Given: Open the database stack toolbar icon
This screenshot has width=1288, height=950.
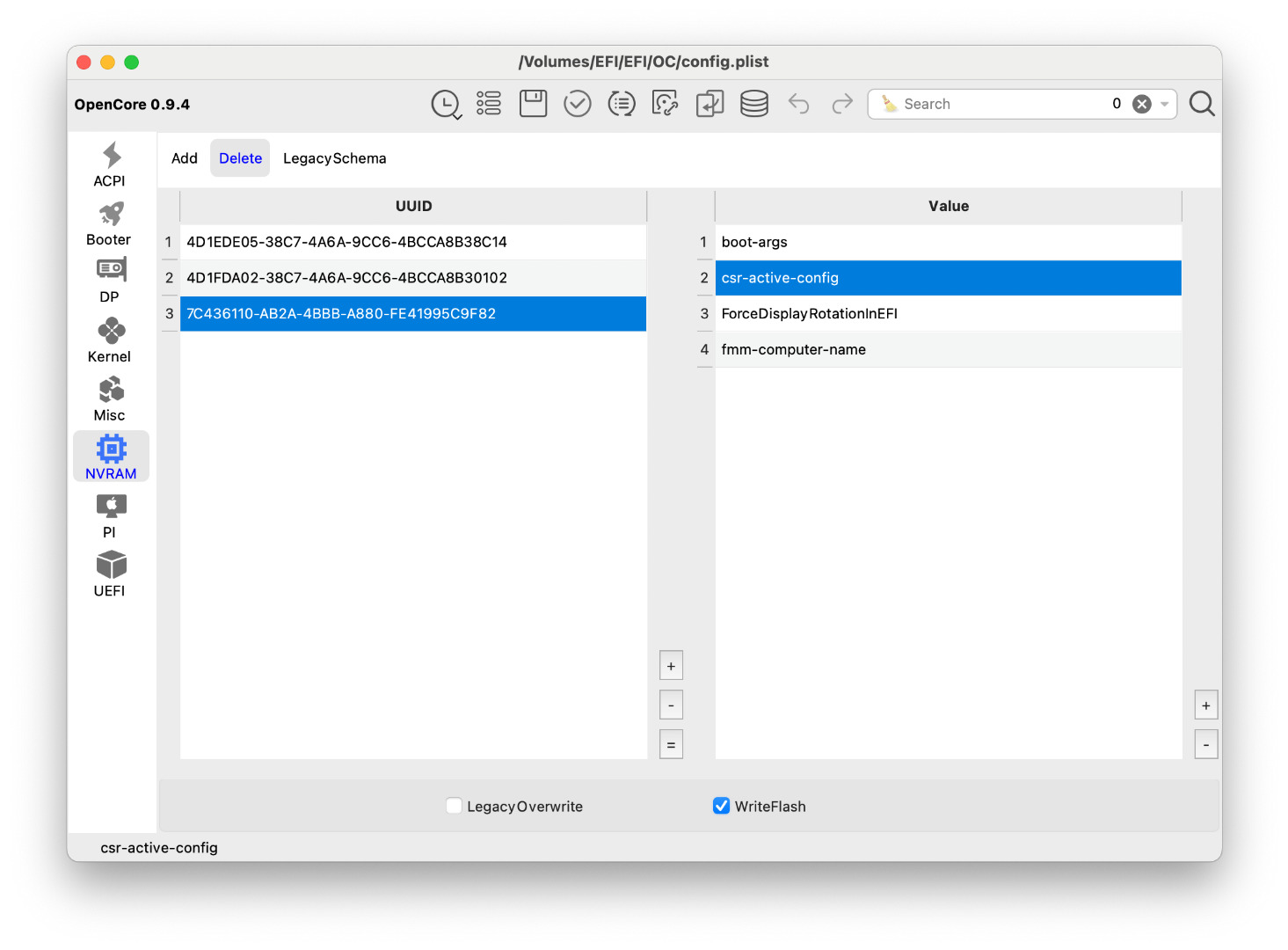Looking at the screenshot, I should point(754,104).
